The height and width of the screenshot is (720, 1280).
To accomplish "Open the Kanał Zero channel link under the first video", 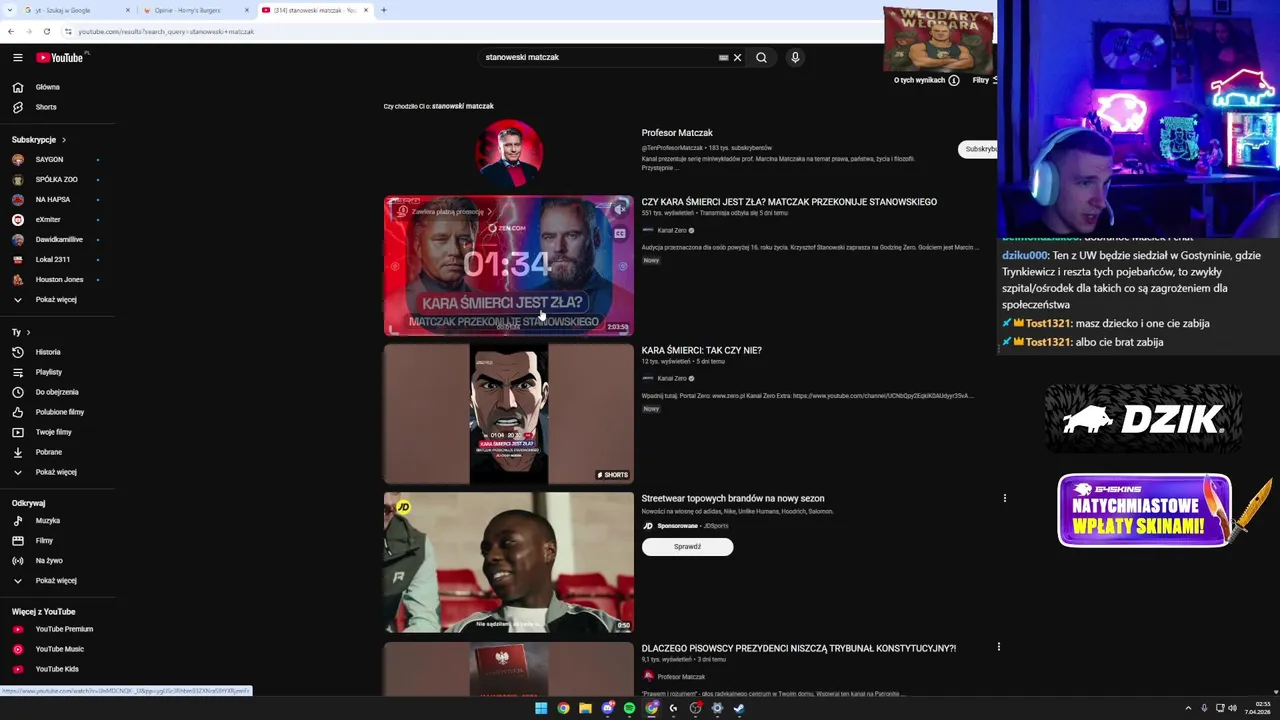I will click(672, 231).
